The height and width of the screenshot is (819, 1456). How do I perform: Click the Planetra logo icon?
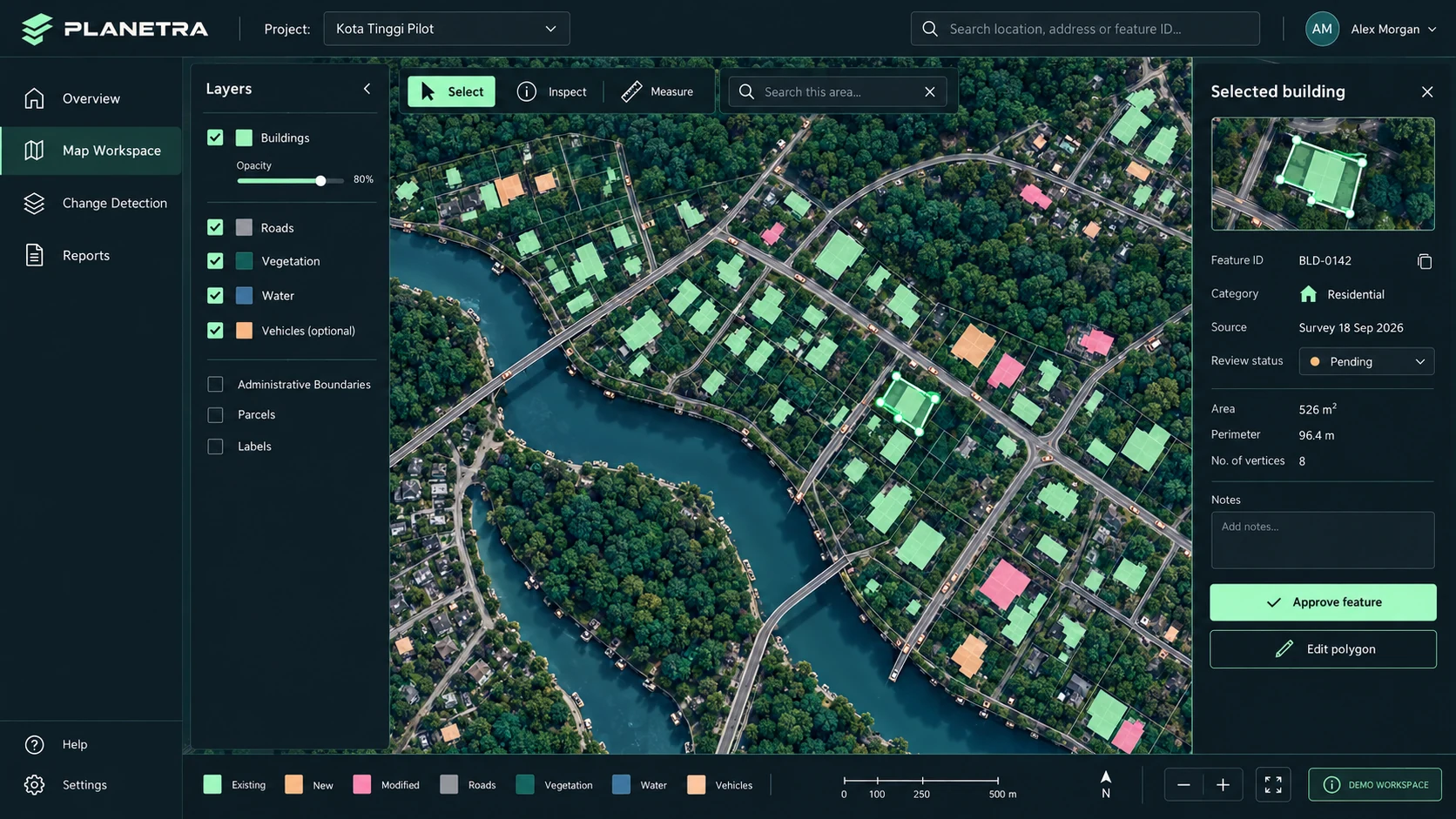click(37, 29)
